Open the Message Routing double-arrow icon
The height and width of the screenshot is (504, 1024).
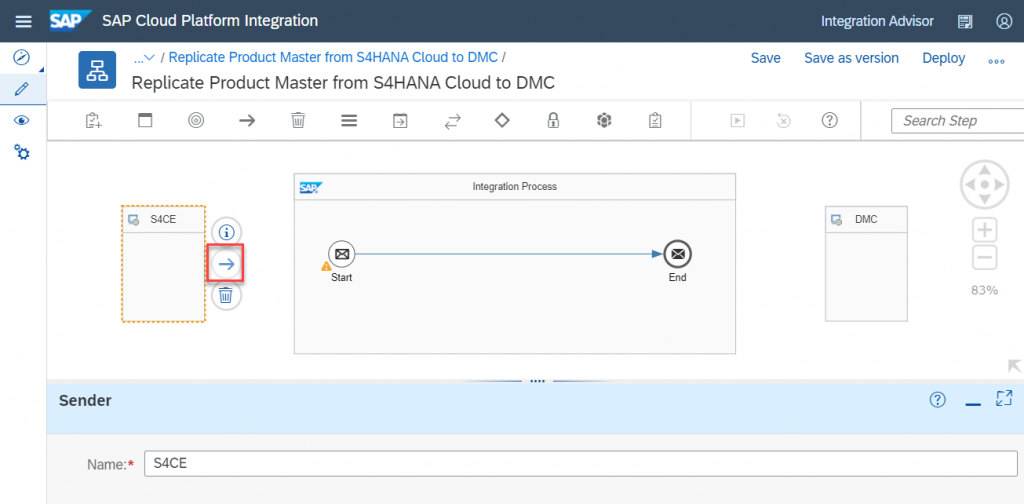tap(453, 121)
